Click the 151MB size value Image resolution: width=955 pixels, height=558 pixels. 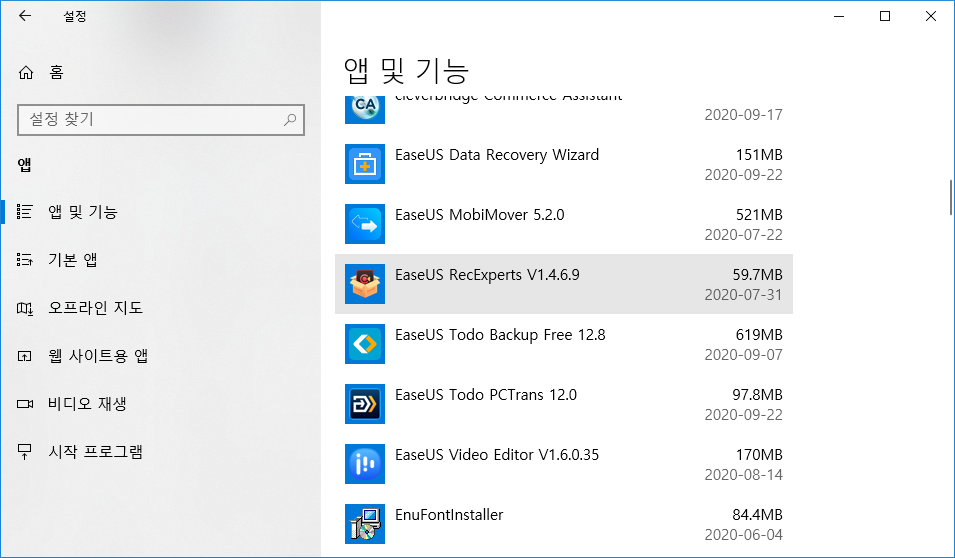[759, 155]
